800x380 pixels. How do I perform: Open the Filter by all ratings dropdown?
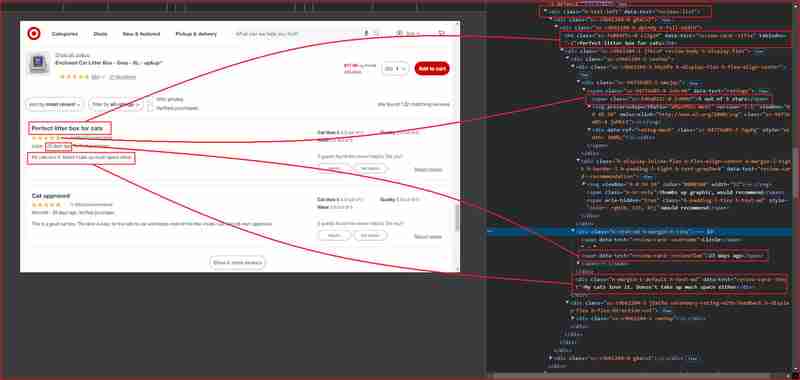(x=116, y=104)
